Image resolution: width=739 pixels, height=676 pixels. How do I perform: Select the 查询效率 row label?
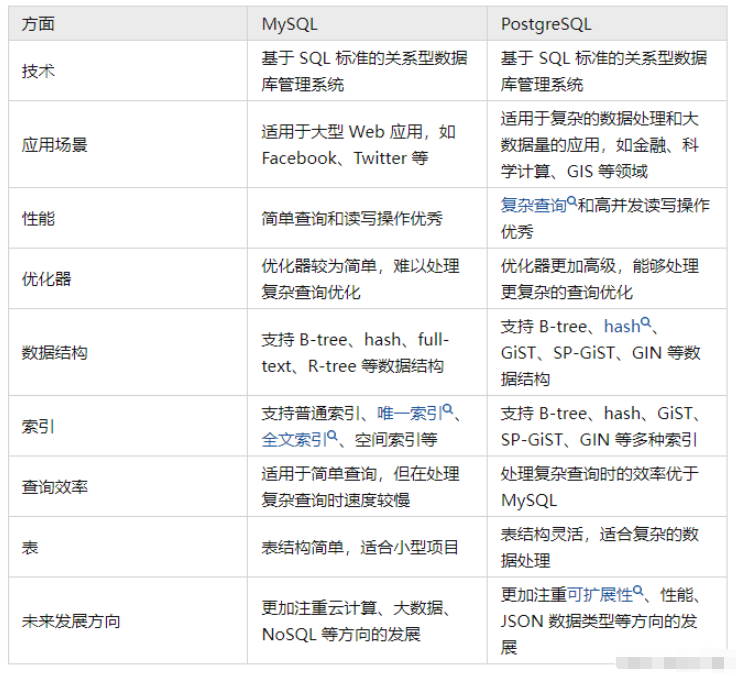tap(54, 486)
